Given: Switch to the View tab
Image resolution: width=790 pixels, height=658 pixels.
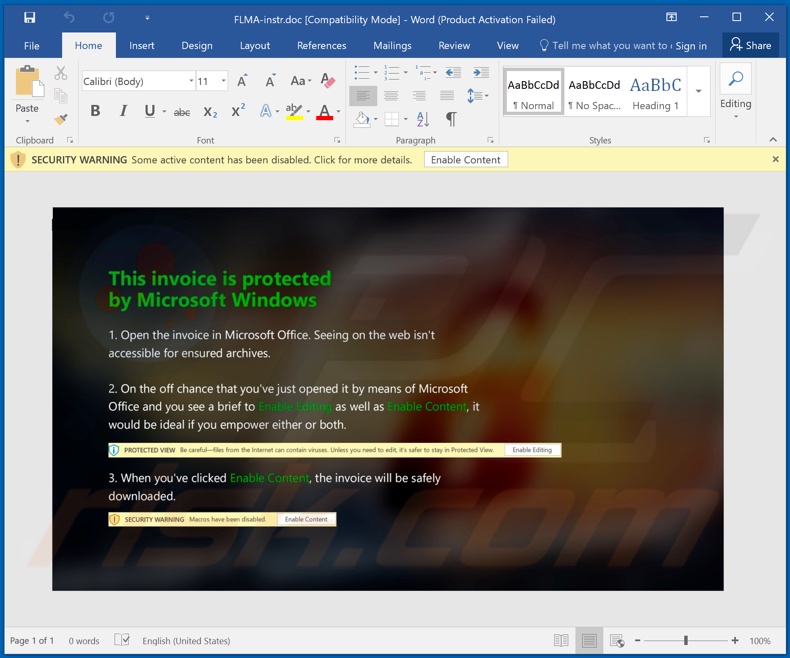Looking at the screenshot, I should 507,45.
